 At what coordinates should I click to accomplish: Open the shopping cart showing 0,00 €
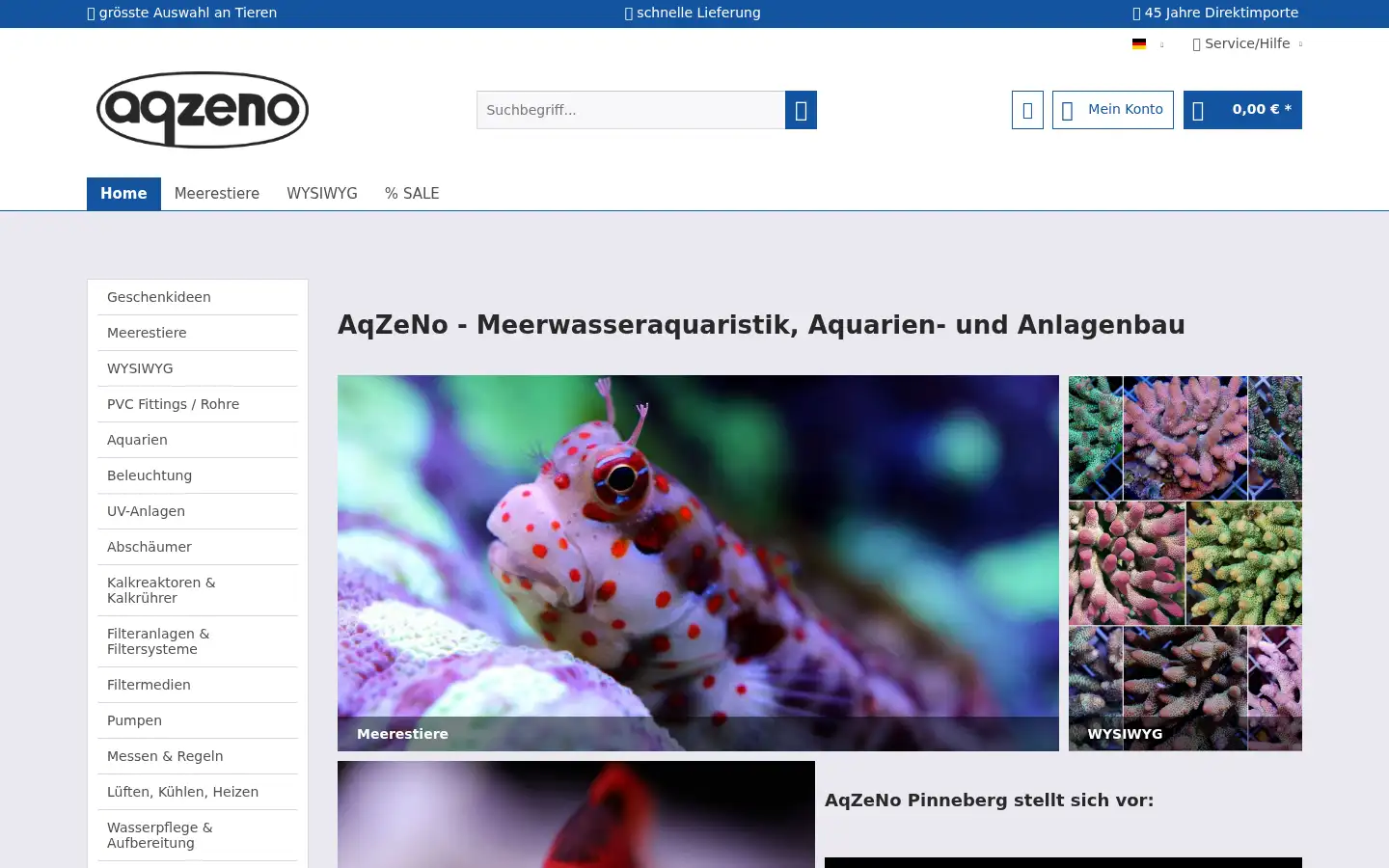coord(1242,110)
